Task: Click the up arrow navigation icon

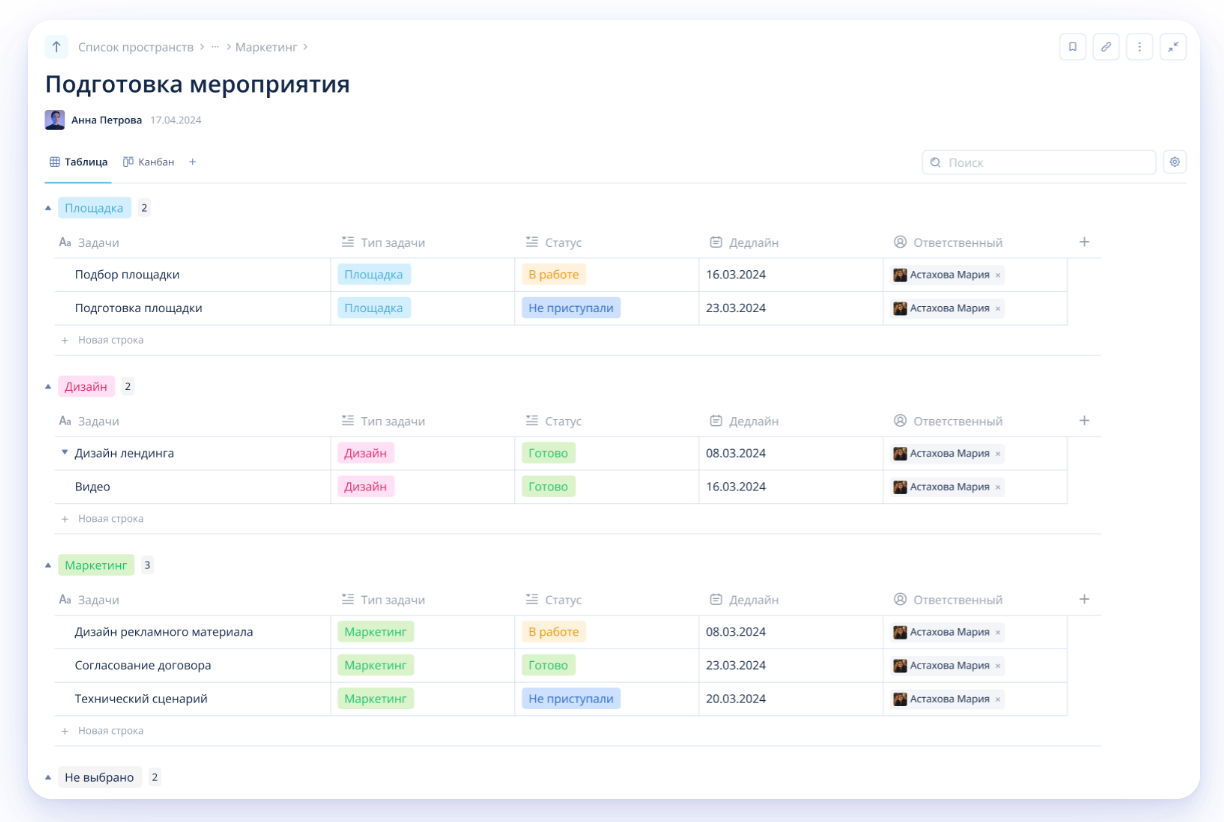Action: [x=56, y=47]
